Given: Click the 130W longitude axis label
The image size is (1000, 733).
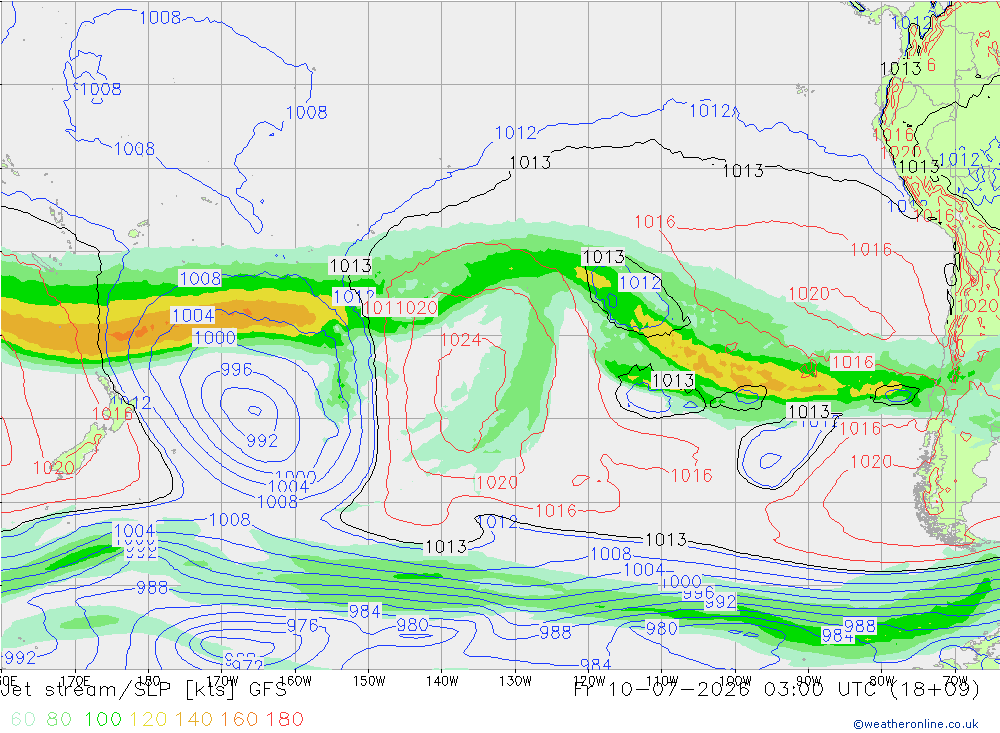Looking at the screenshot, I should [515, 681].
